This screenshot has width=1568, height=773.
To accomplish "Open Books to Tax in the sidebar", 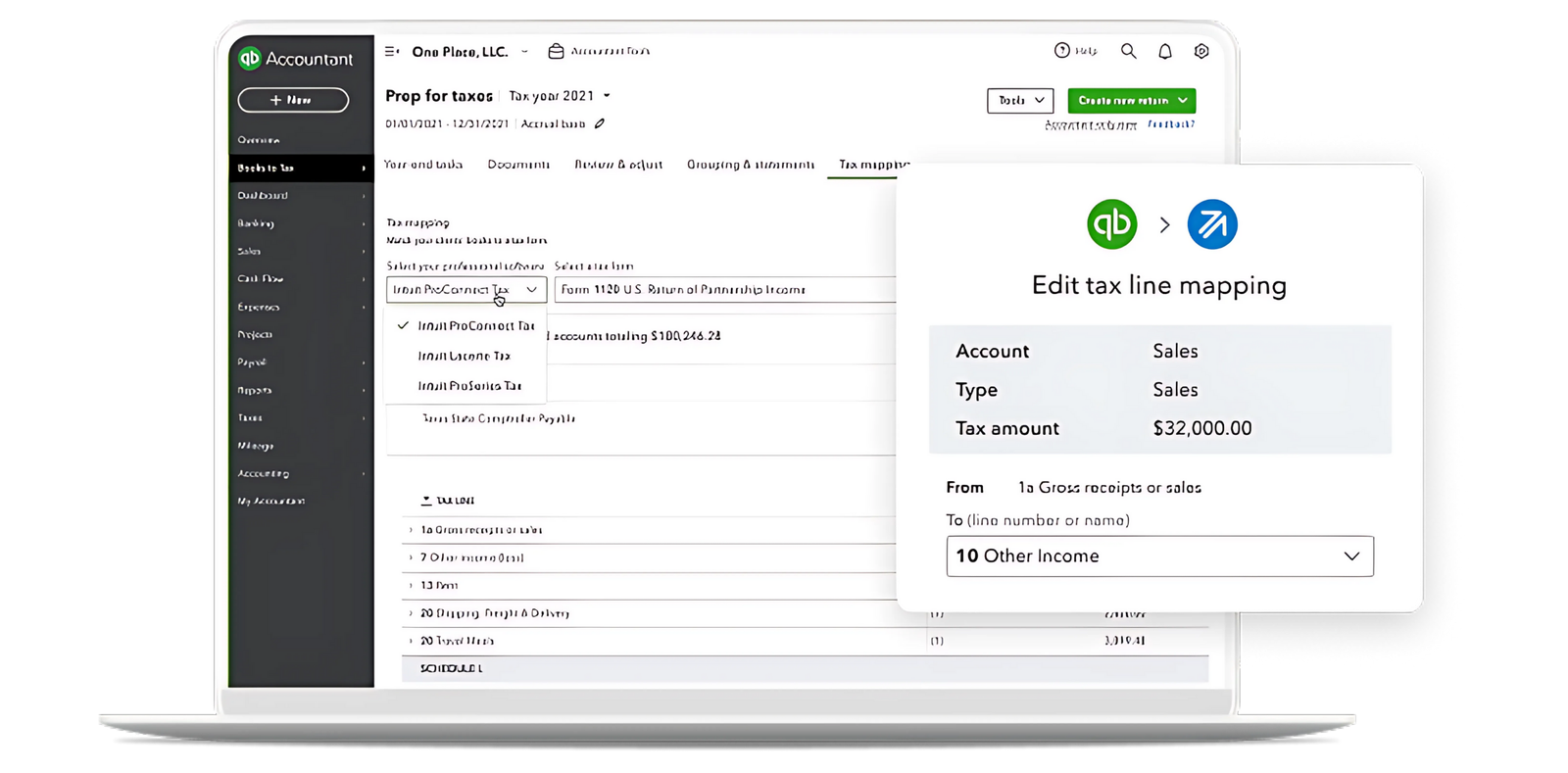I will 301,169.
